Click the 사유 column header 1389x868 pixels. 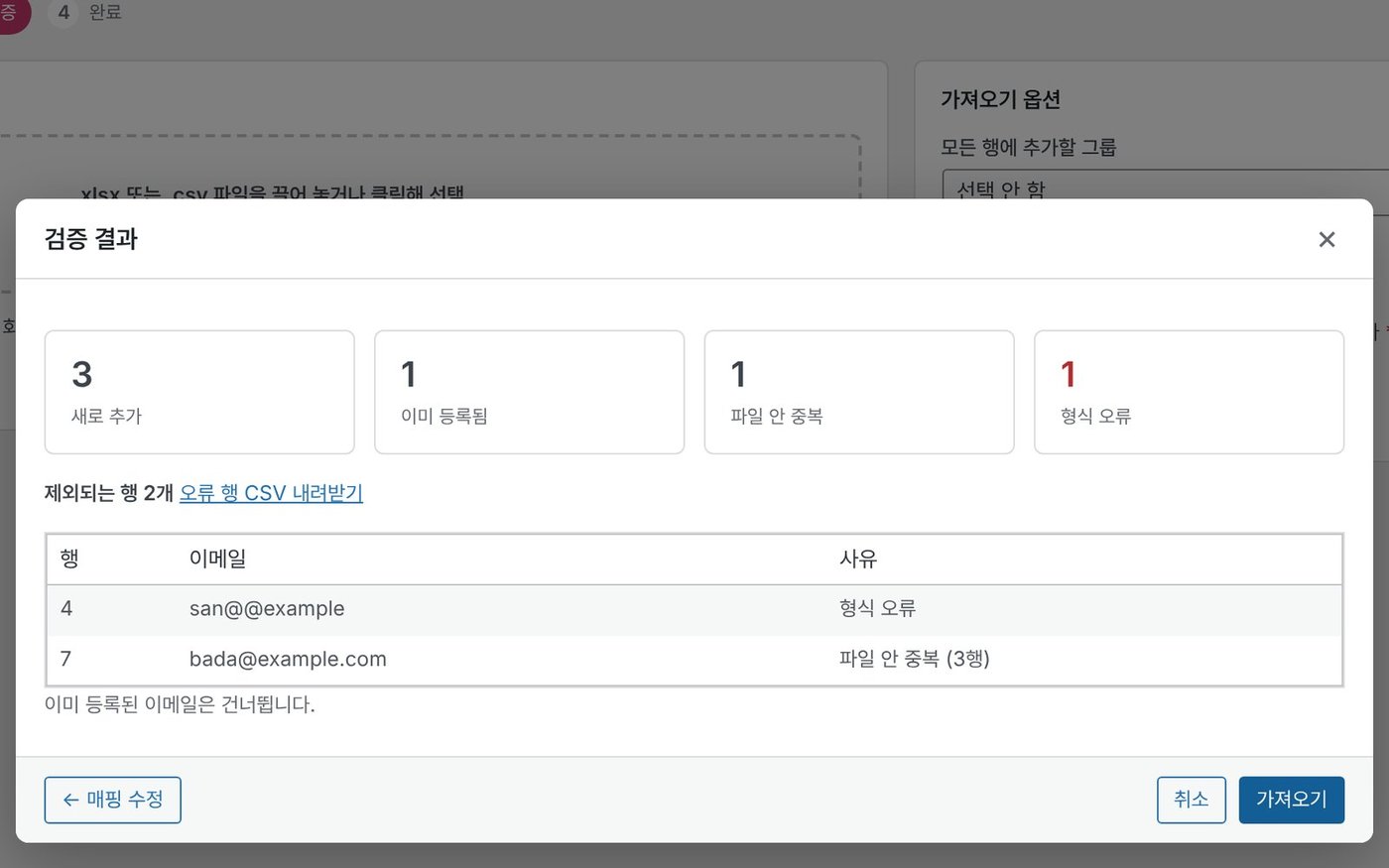click(x=858, y=558)
